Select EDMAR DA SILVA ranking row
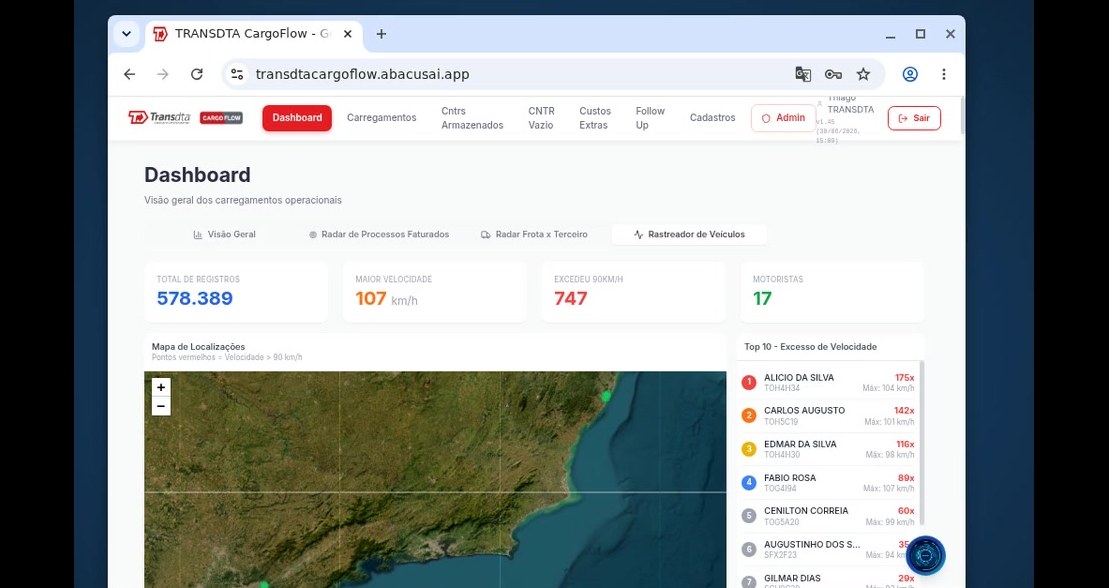The width and height of the screenshot is (1109, 588). click(x=828, y=449)
